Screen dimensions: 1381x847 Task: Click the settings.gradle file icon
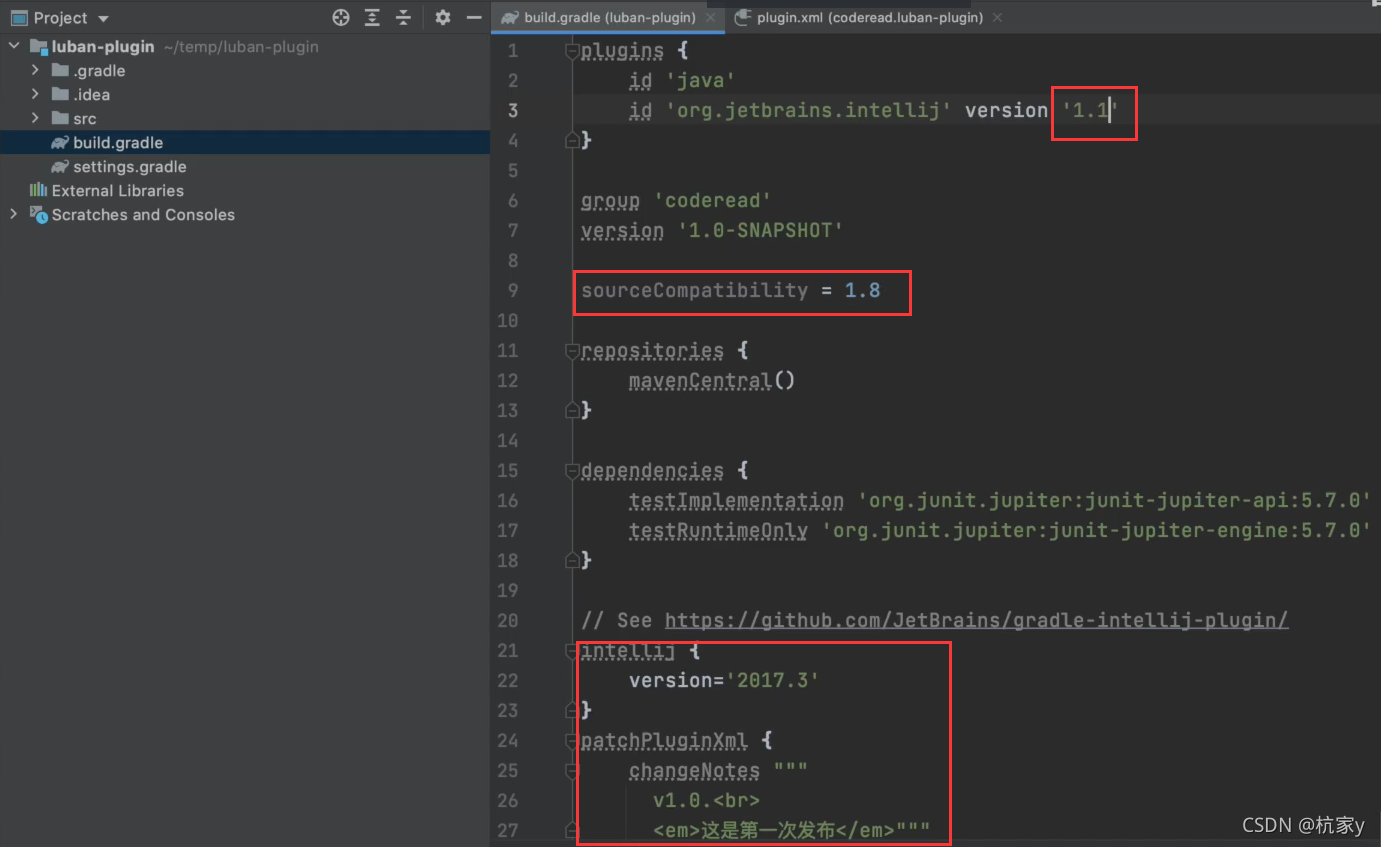point(60,166)
